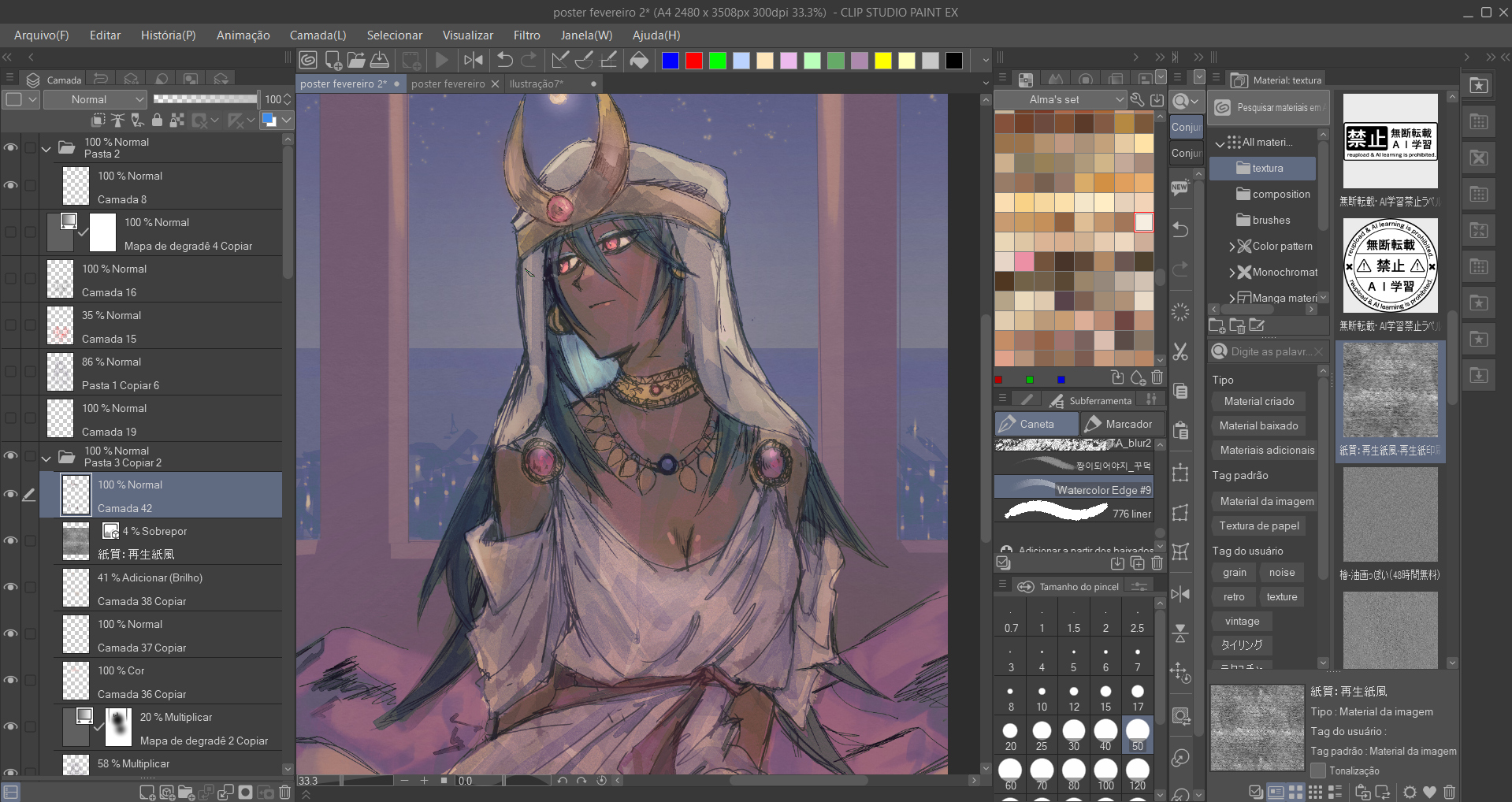Click the Textura de papel tag button
This screenshot has width=1512, height=802.
click(x=1258, y=525)
